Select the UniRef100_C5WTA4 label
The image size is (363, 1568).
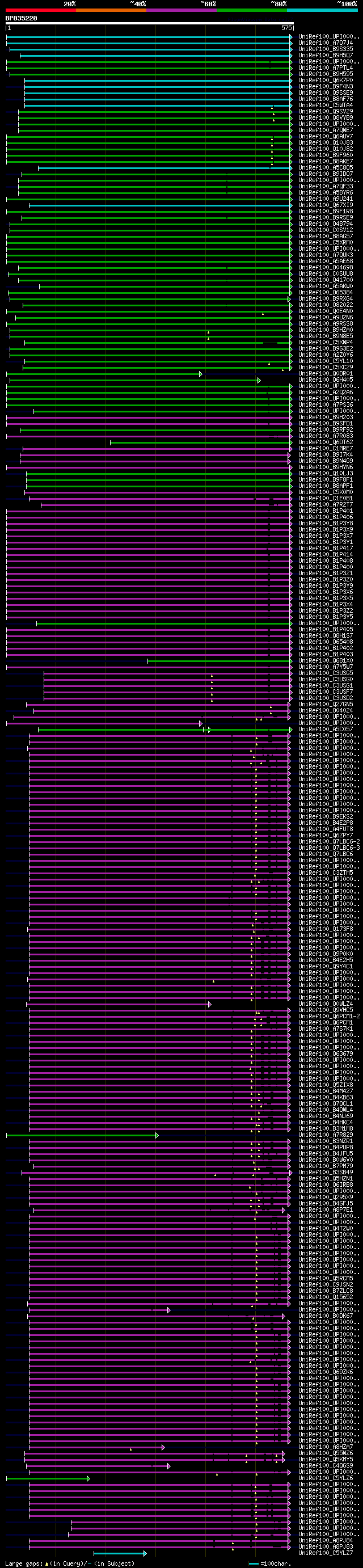pyautogui.click(x=325, y=106)
